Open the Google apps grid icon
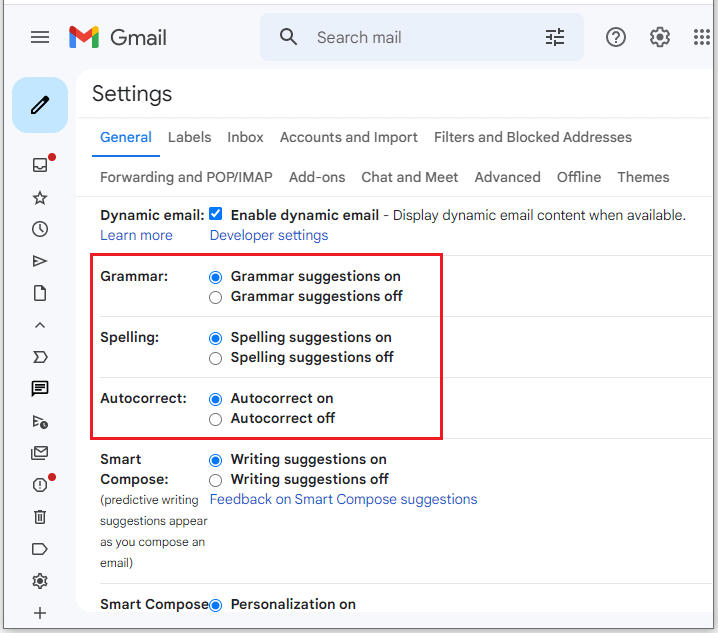The height and width of the screenshot is (633, 718). (x=702, y=37)
